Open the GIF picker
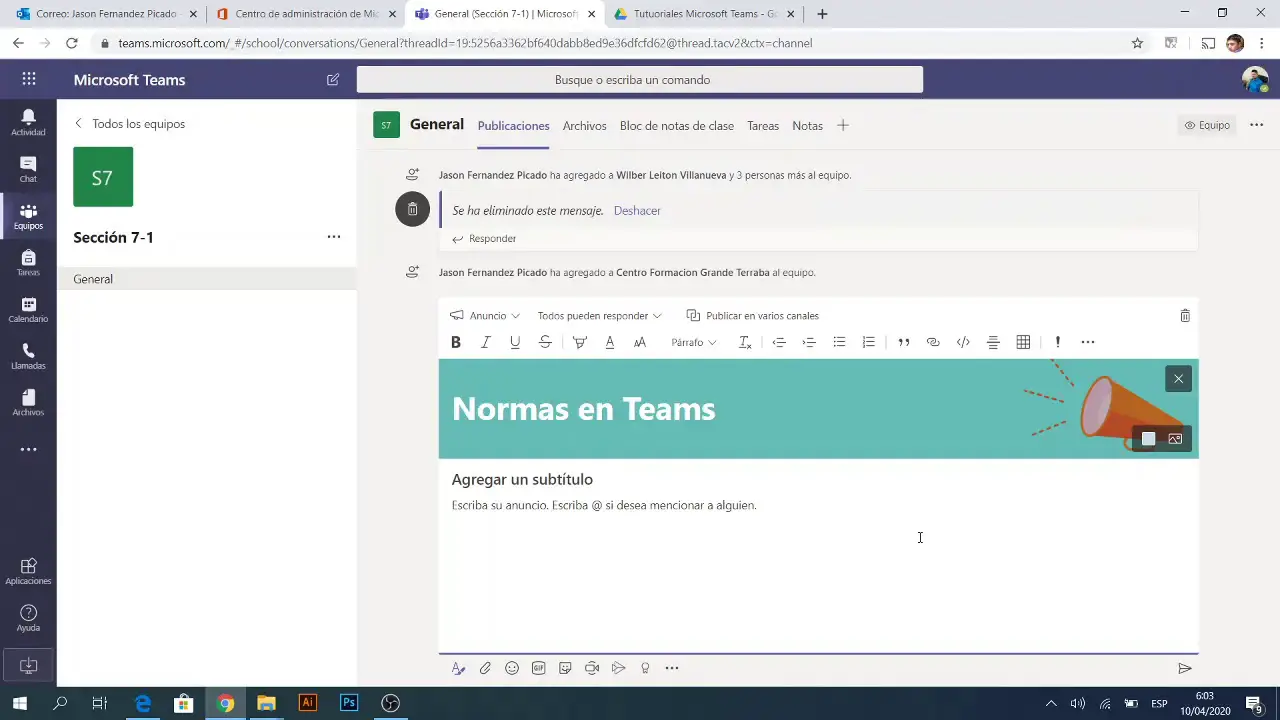 coord(539,668)
